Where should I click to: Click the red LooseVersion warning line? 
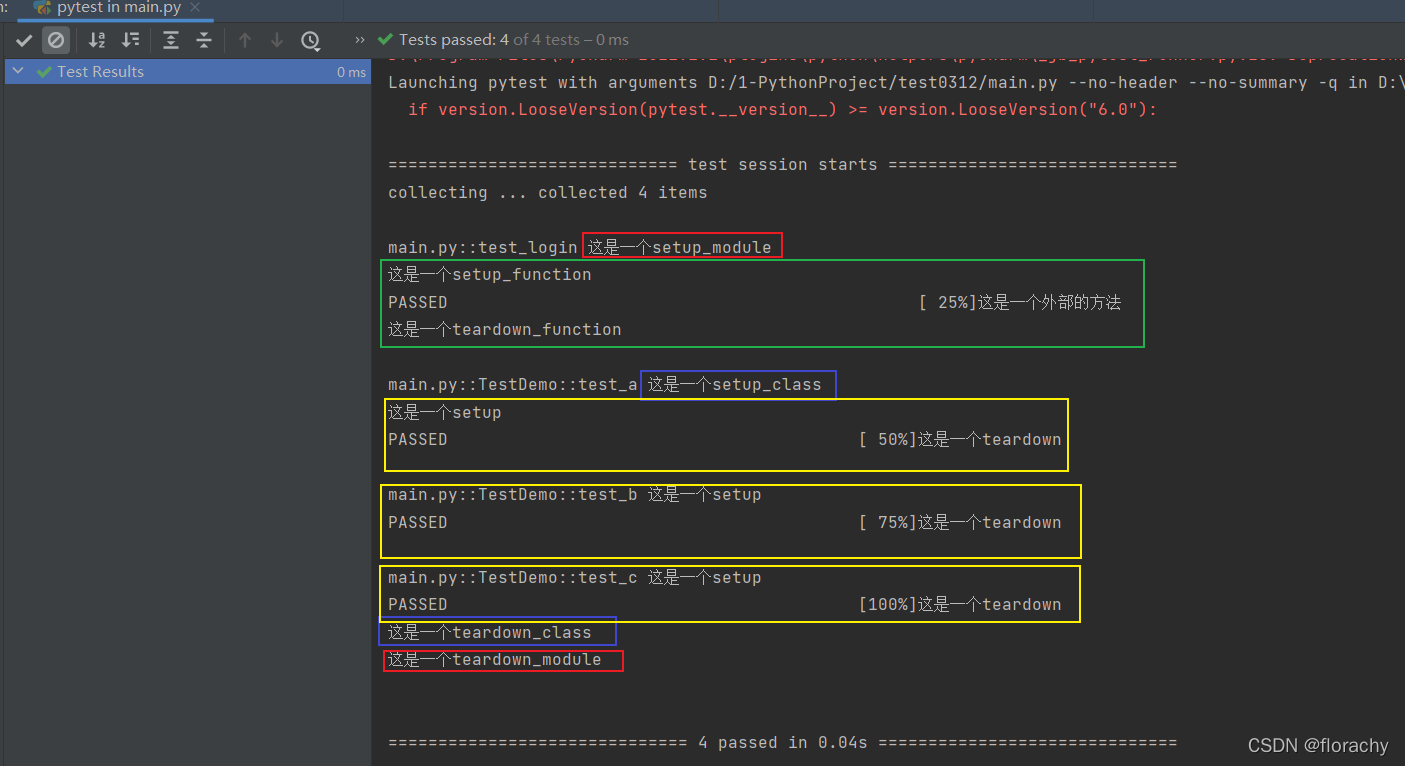[x=783, y=110]
